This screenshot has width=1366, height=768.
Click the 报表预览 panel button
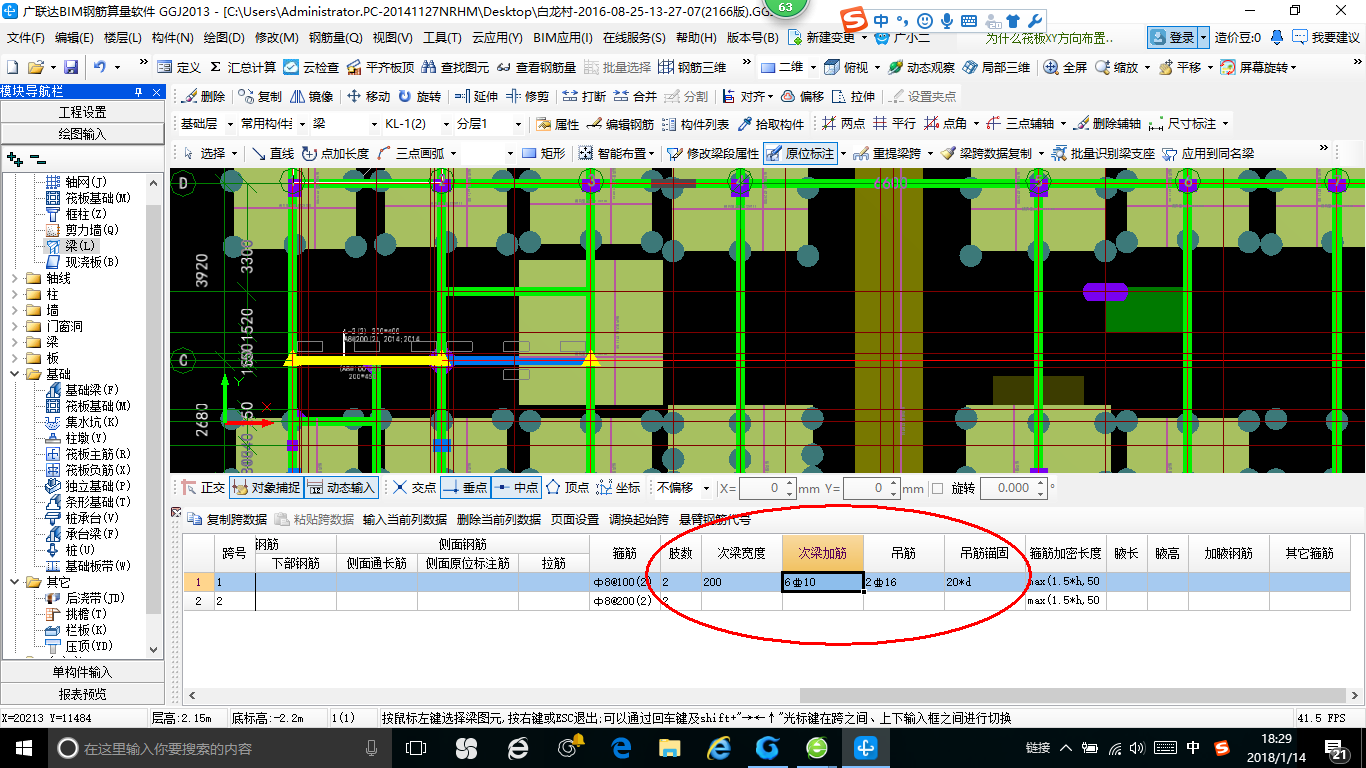point(82,694)
